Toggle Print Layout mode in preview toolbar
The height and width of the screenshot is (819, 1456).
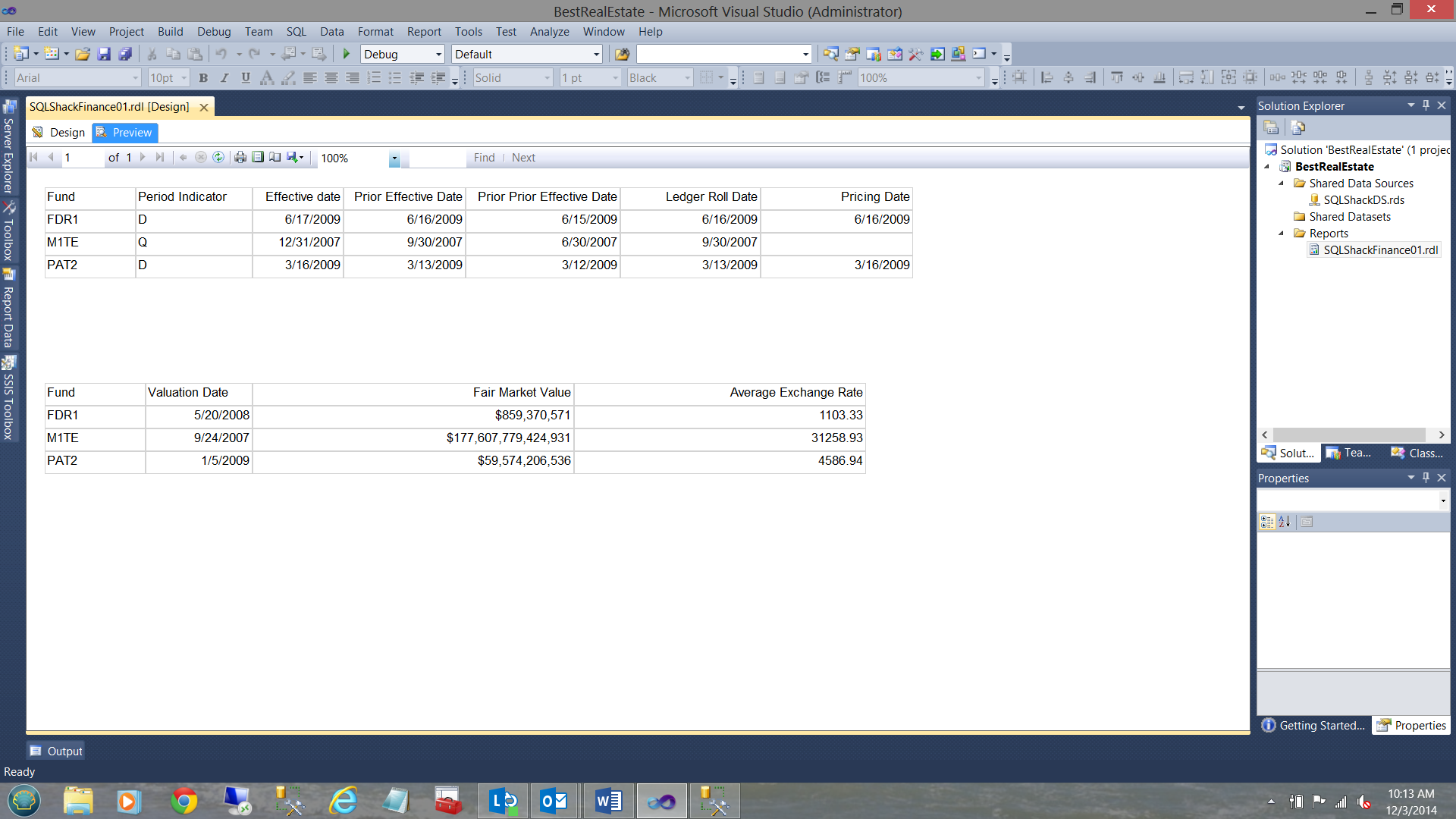tap(258, 157)
